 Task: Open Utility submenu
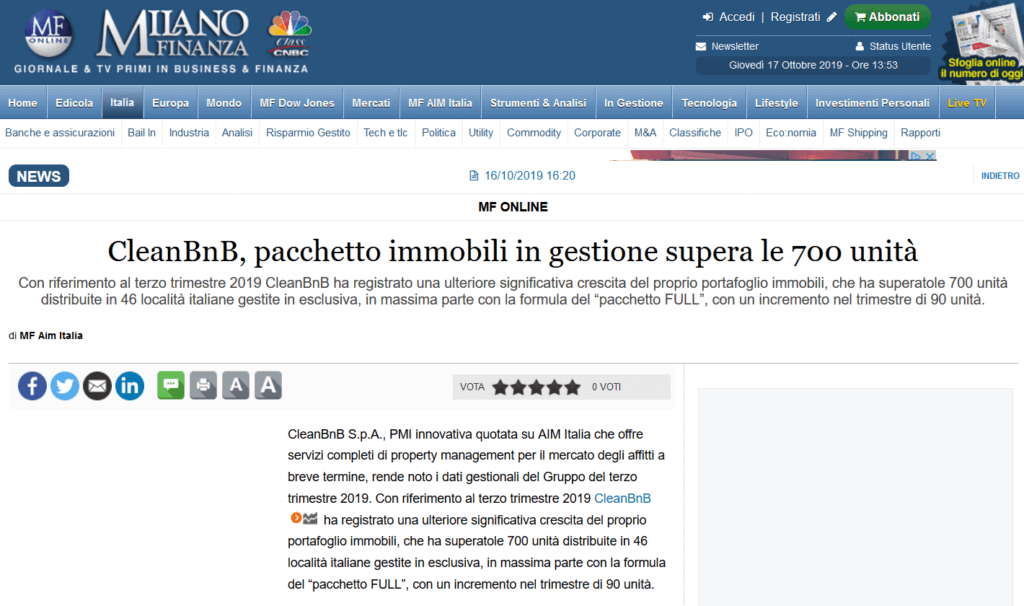[x=481, y=133]
